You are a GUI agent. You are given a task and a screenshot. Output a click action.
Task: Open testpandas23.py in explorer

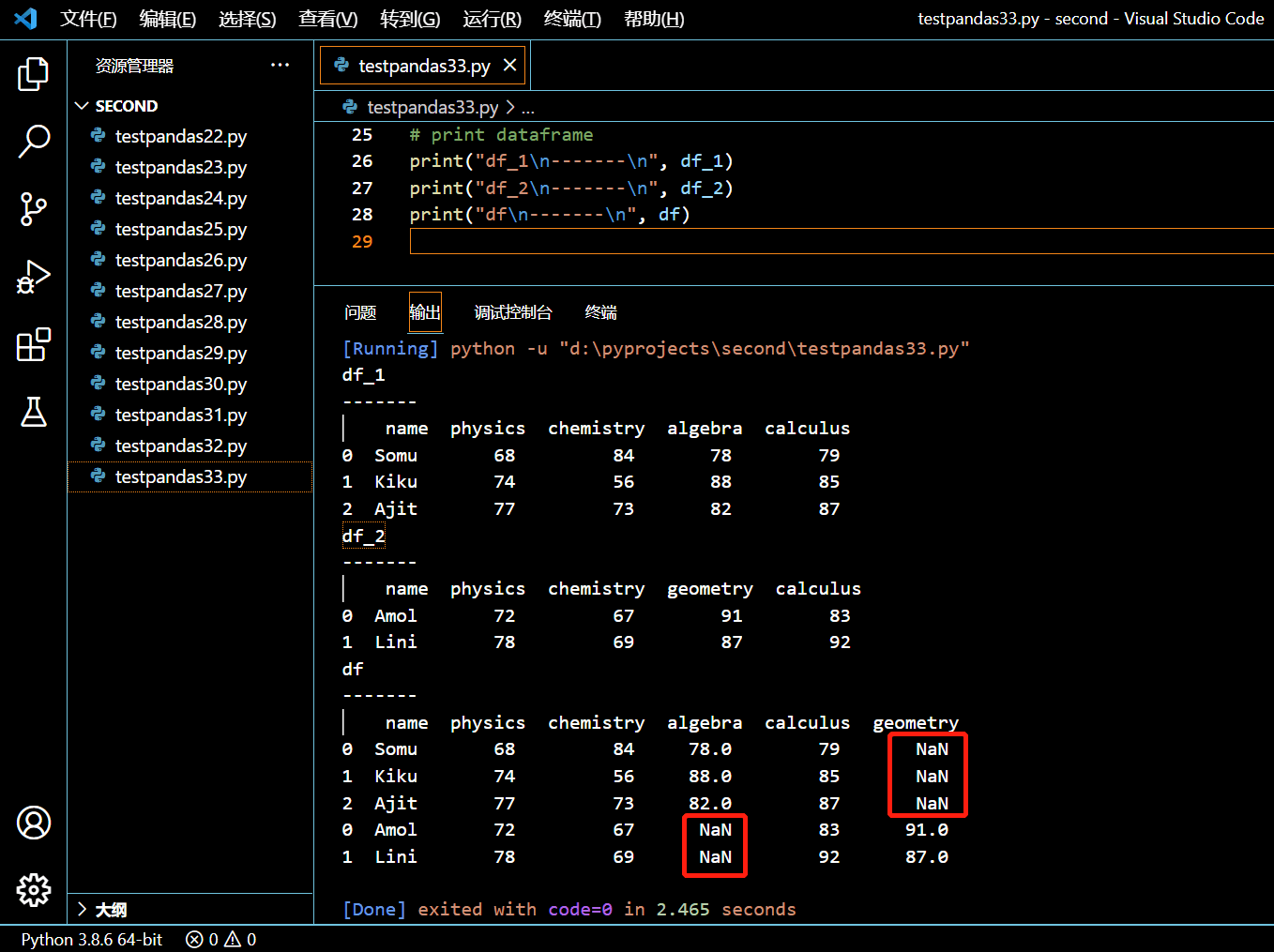[190, 167]
